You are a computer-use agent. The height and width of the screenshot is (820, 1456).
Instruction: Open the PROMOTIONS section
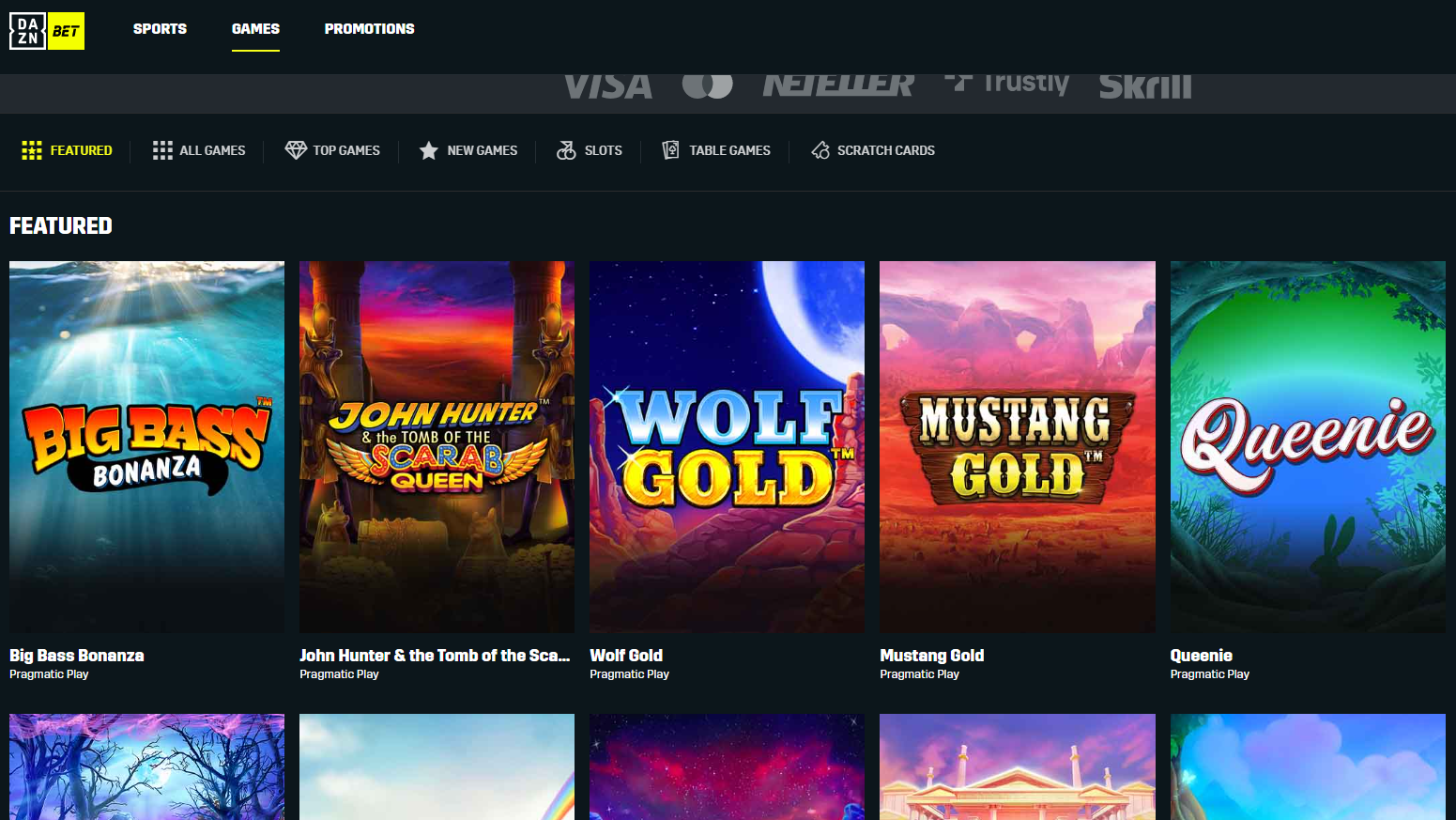click(369, 28)
